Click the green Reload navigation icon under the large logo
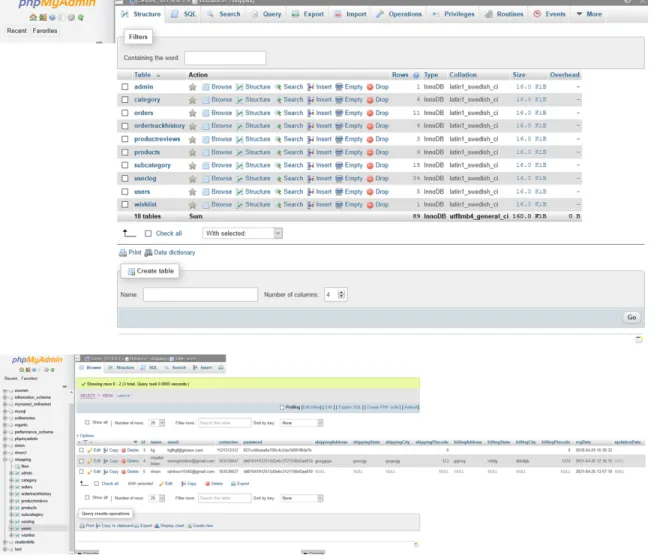 pos(80,18)
